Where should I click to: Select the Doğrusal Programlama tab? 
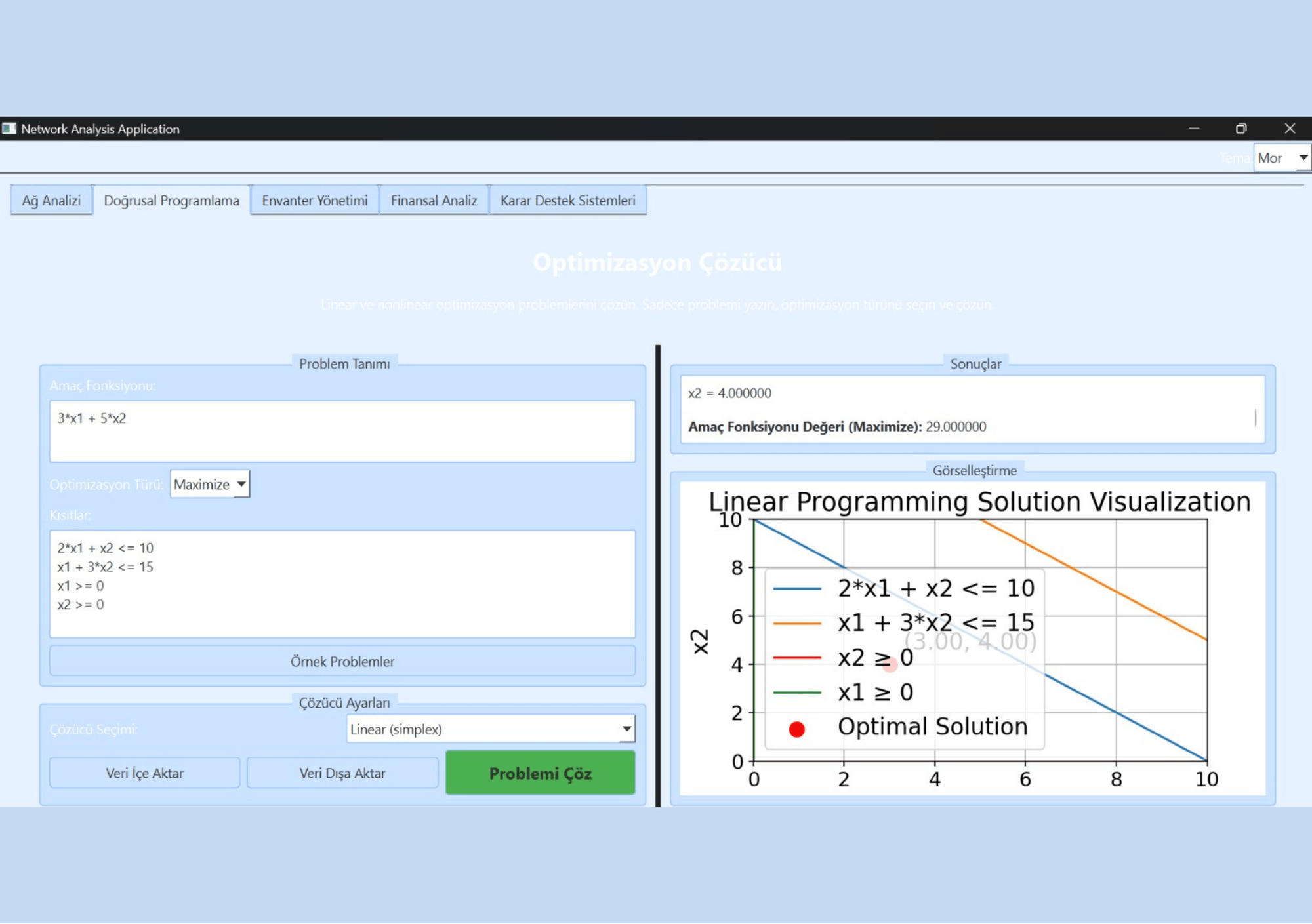[171, 201]
